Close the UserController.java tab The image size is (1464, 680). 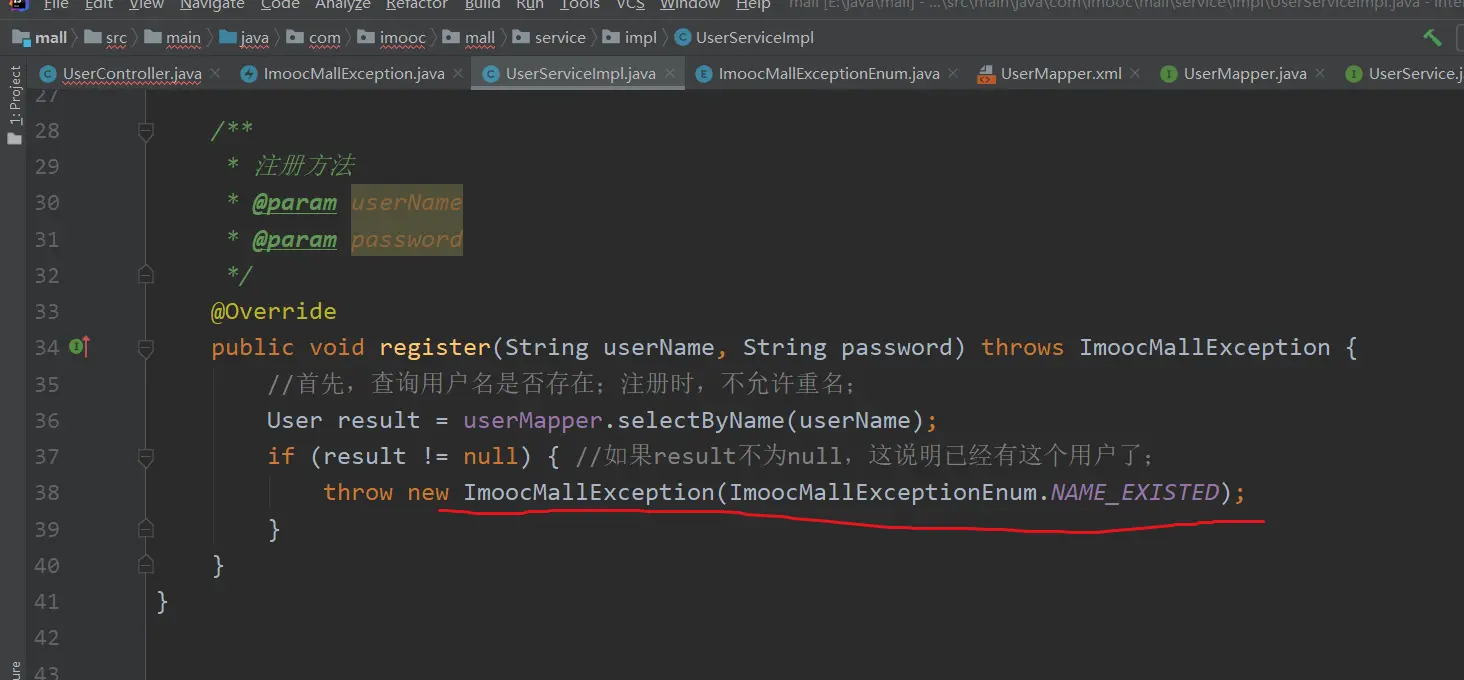tap(217, 74)
